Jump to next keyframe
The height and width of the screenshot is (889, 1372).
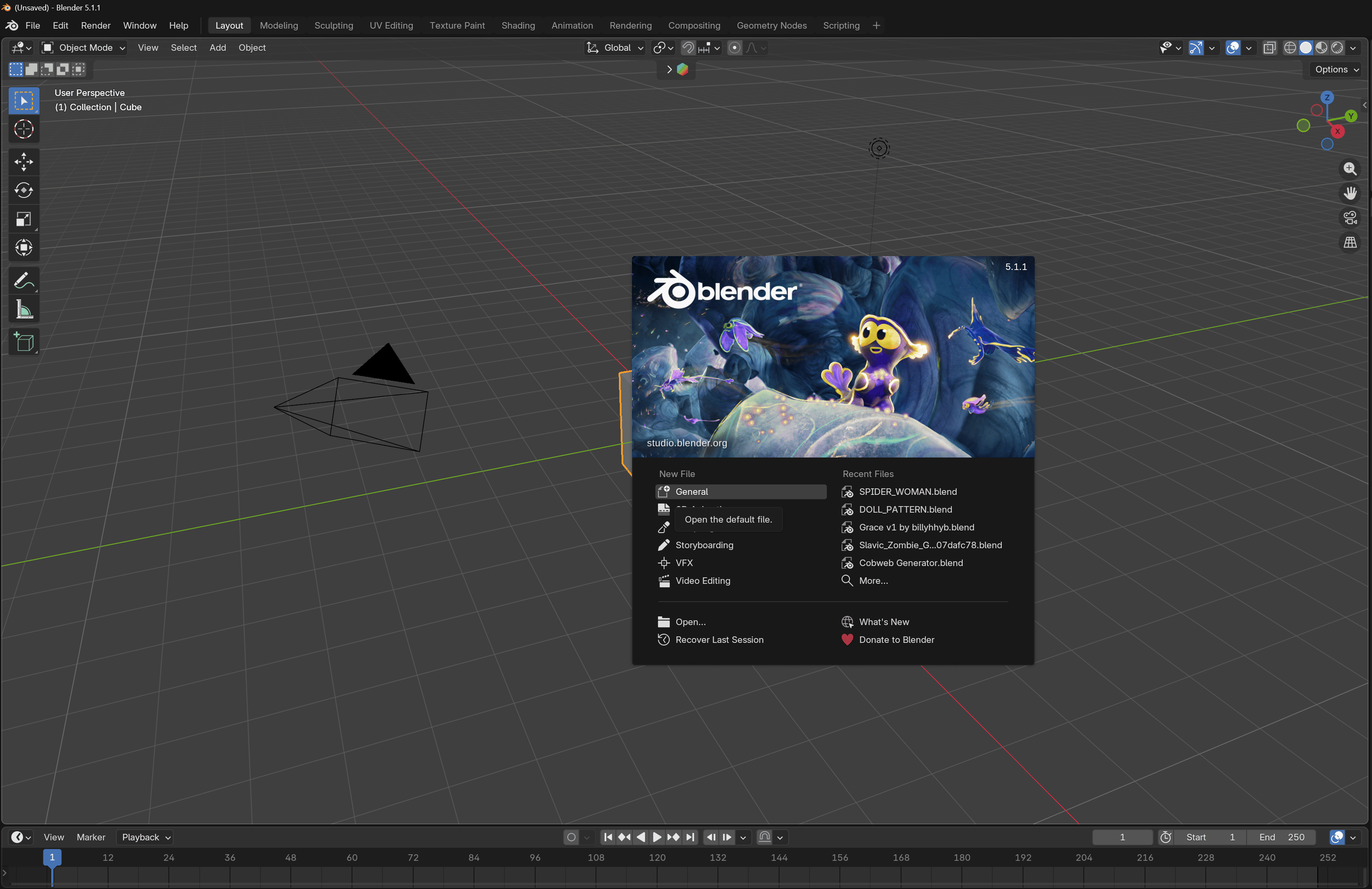(x=673, y=837)
